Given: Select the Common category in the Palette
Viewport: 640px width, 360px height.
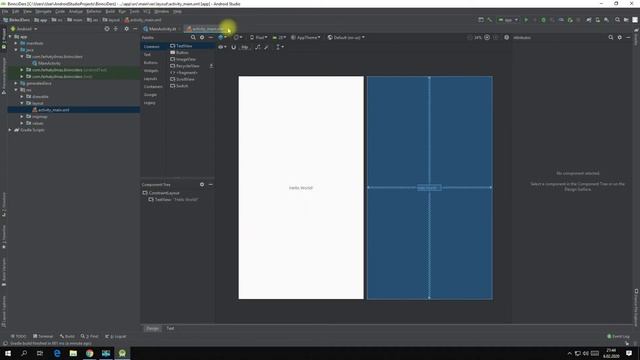Looking at the screenshot, I should point(151,47).
